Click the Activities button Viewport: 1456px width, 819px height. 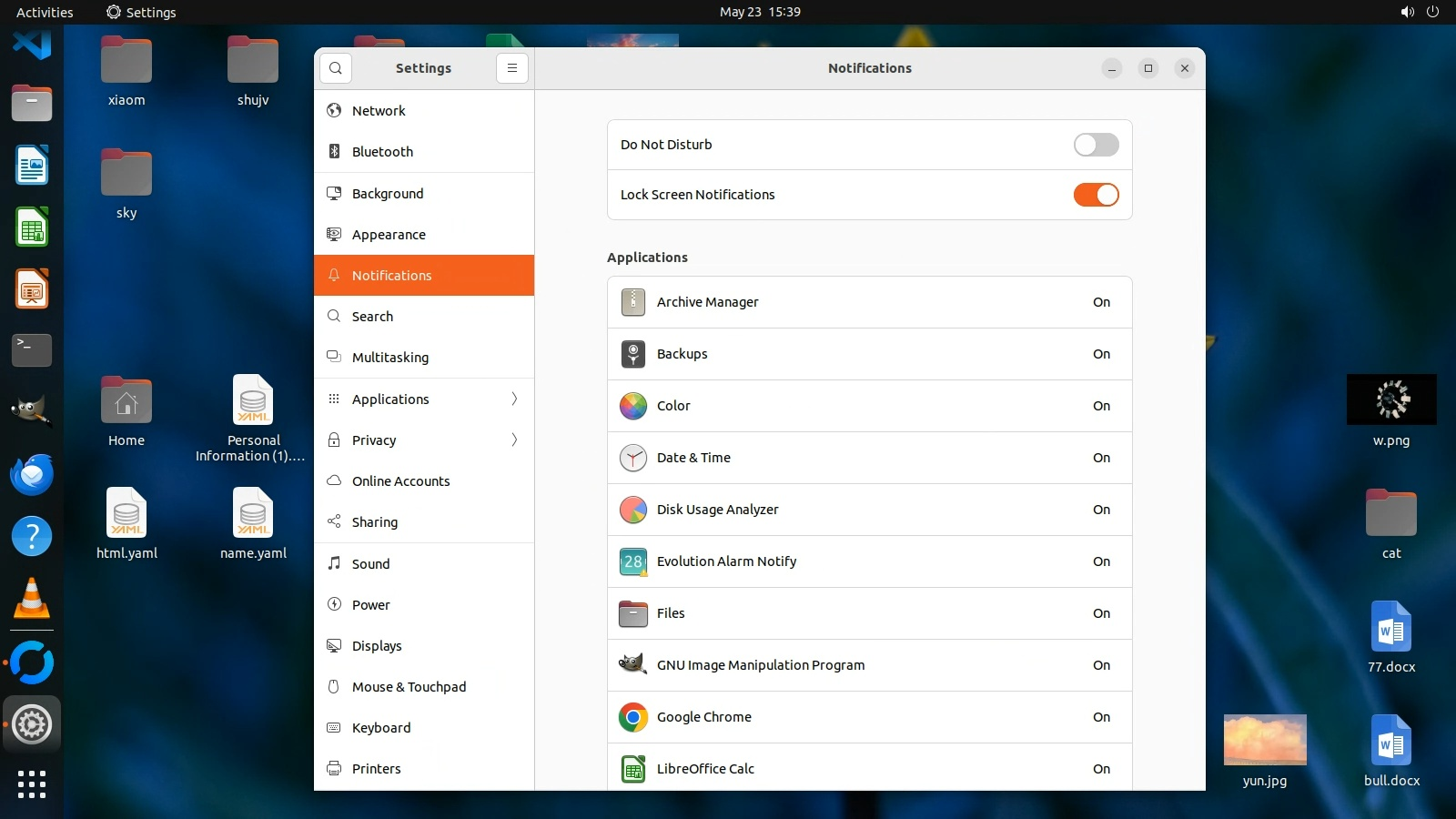click(x=45, y=12)
